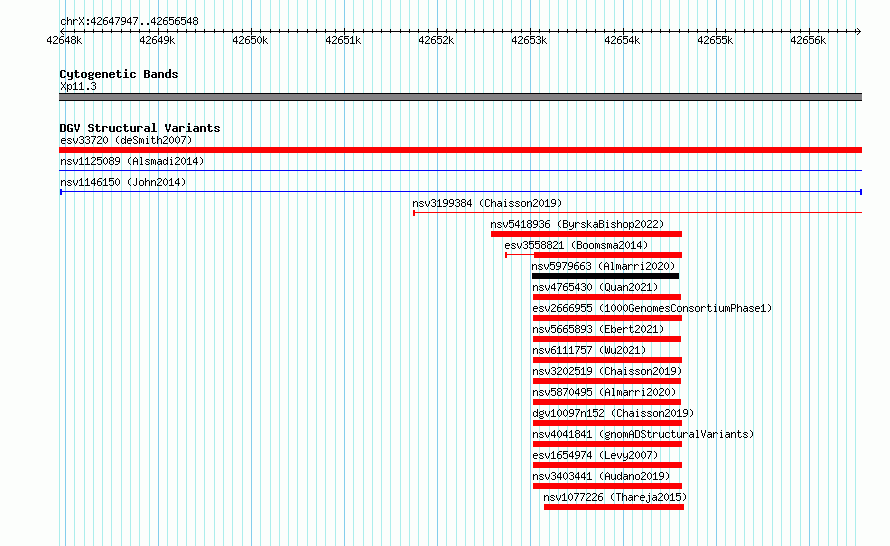Open esv2666955 (1000GenomesConsortiumPhase1) entry
Screen dimensions: 890x546
point(652,308)
